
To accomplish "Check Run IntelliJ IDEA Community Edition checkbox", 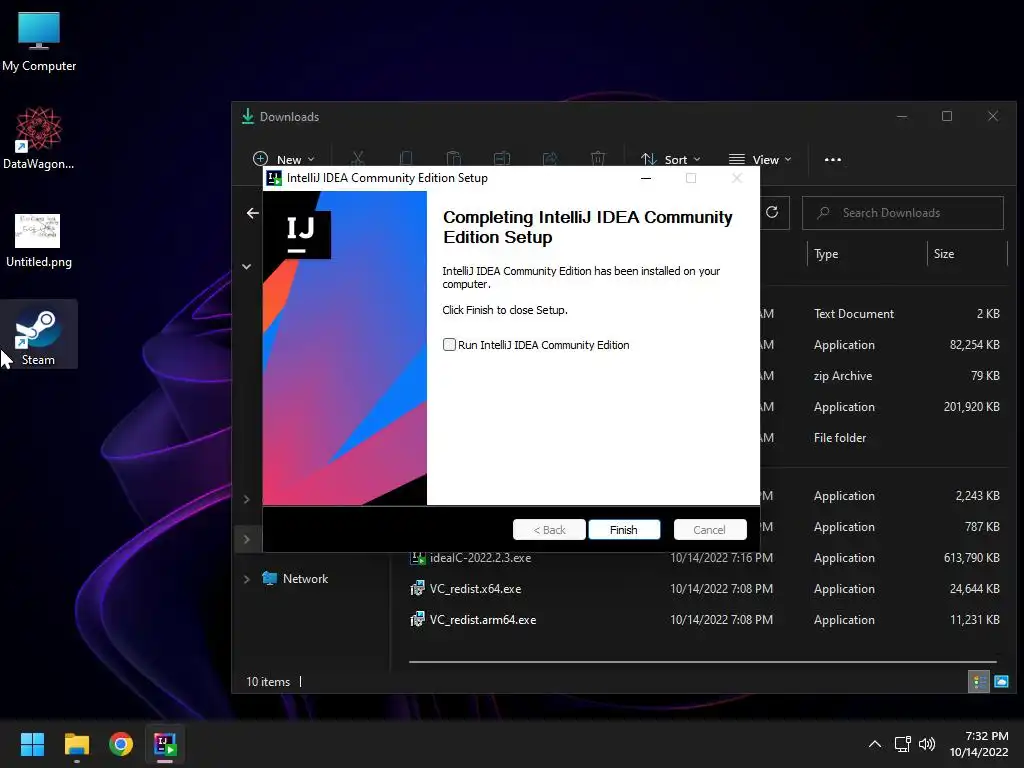I will pyautogui.click(x=449, y=345).
